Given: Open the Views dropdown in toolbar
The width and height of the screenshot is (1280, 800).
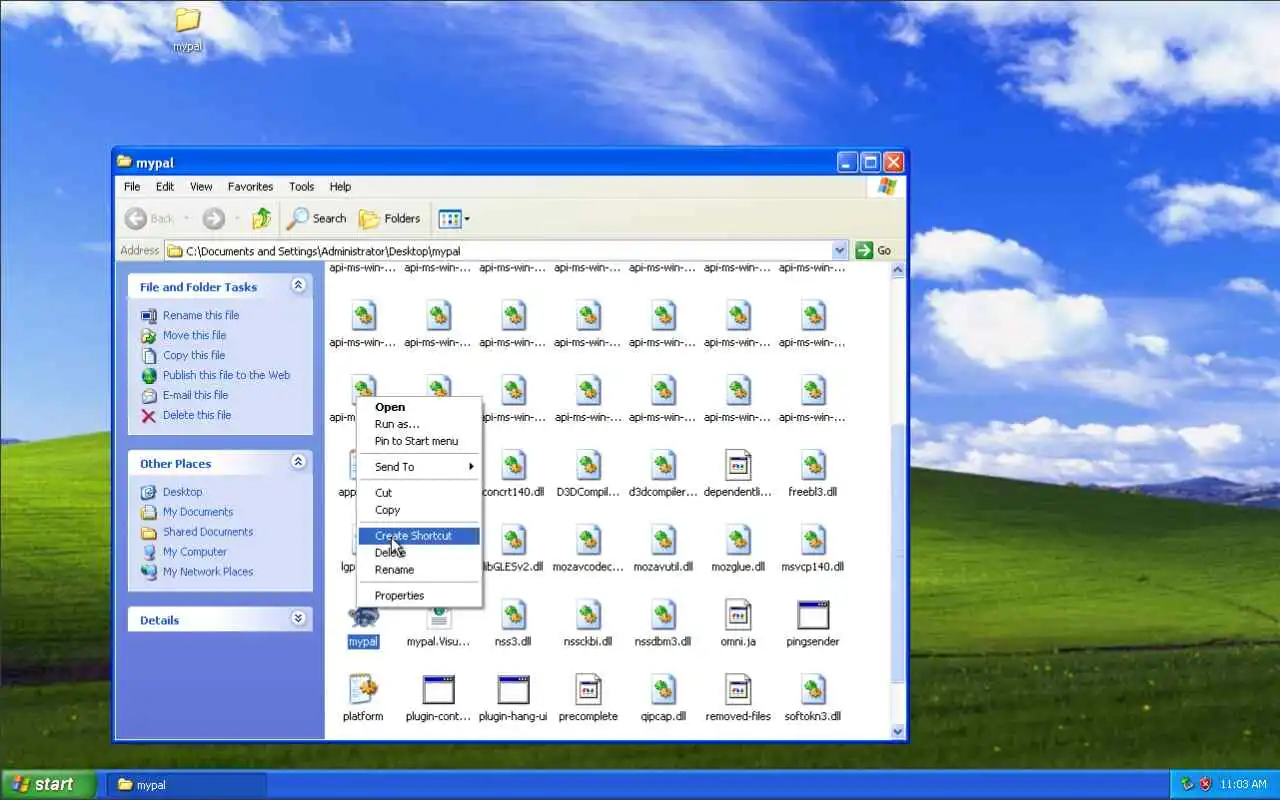Looking at the screenshot, I should point(454,218).
